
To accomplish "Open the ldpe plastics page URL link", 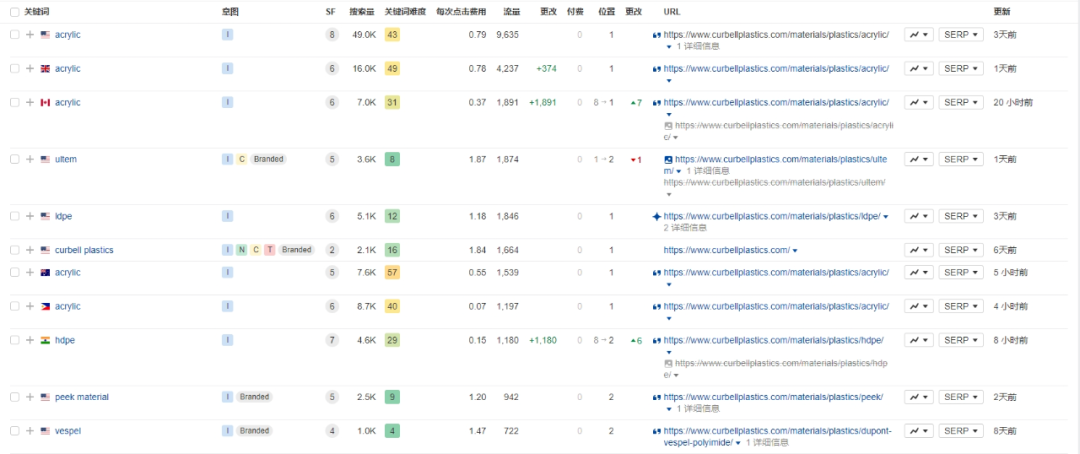I will click(x=771, y=216).
